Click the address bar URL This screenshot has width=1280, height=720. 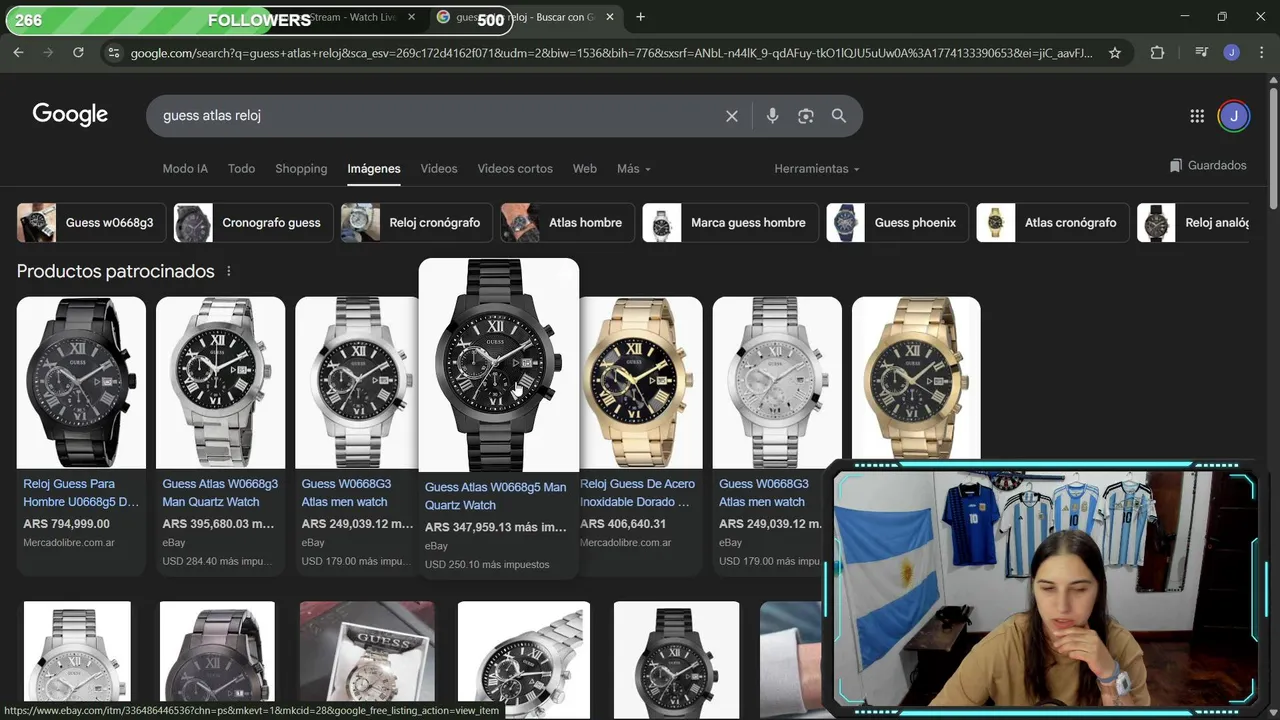pyautogui.click(x=610, y=53)
